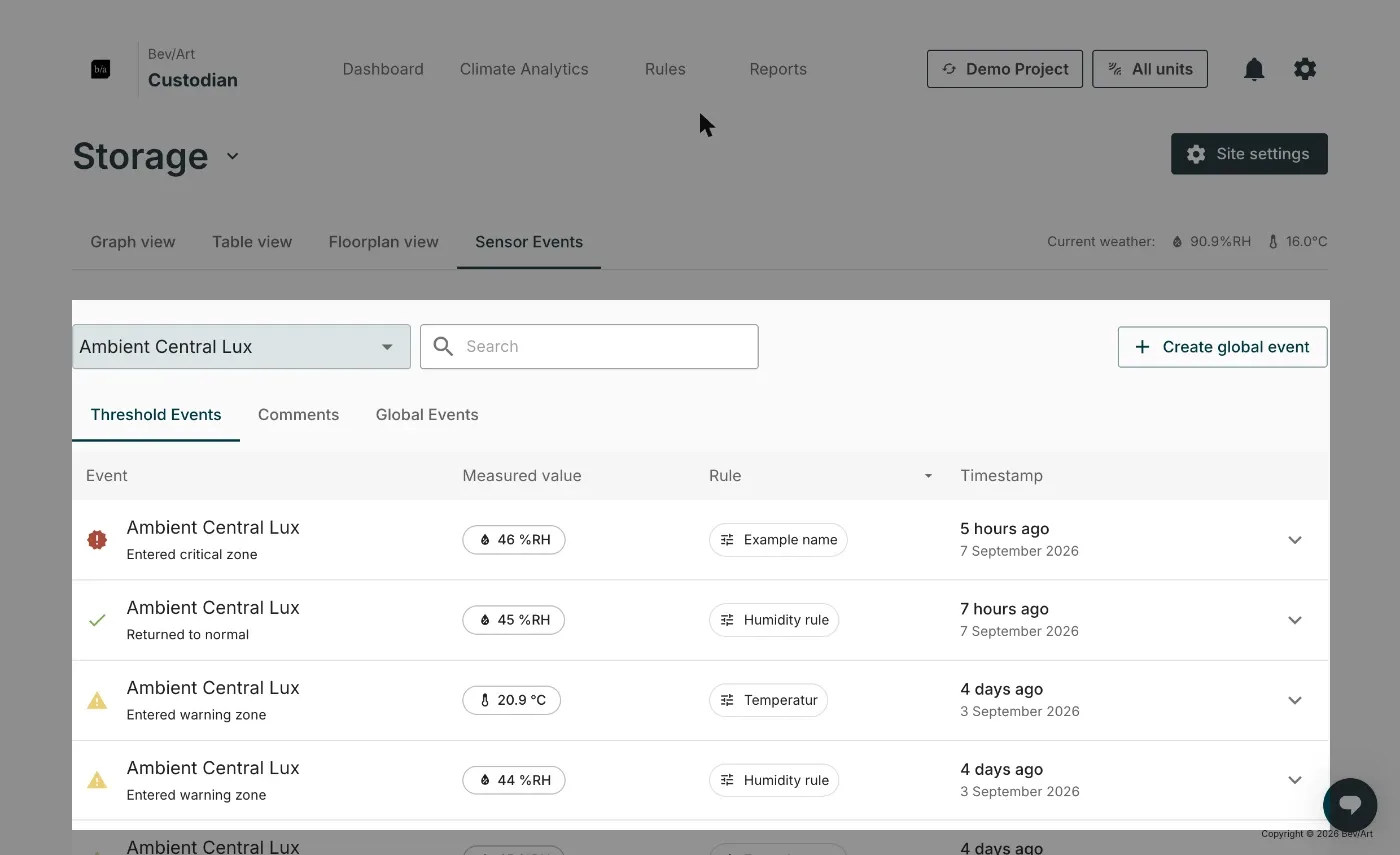Viewport: 1400px width, 855px height.
Task: Expand the 7 hours ago event row
Action: coord(1295,620)
